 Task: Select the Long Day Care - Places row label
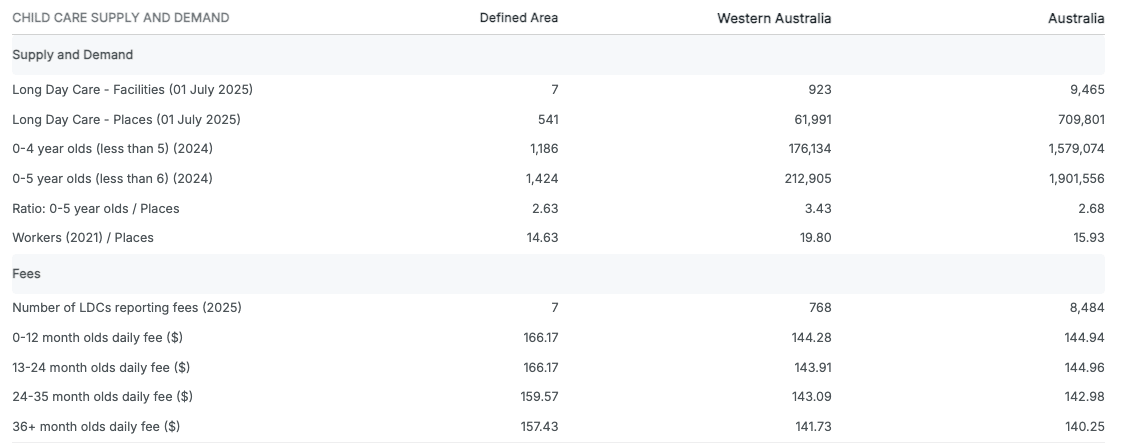126,120
